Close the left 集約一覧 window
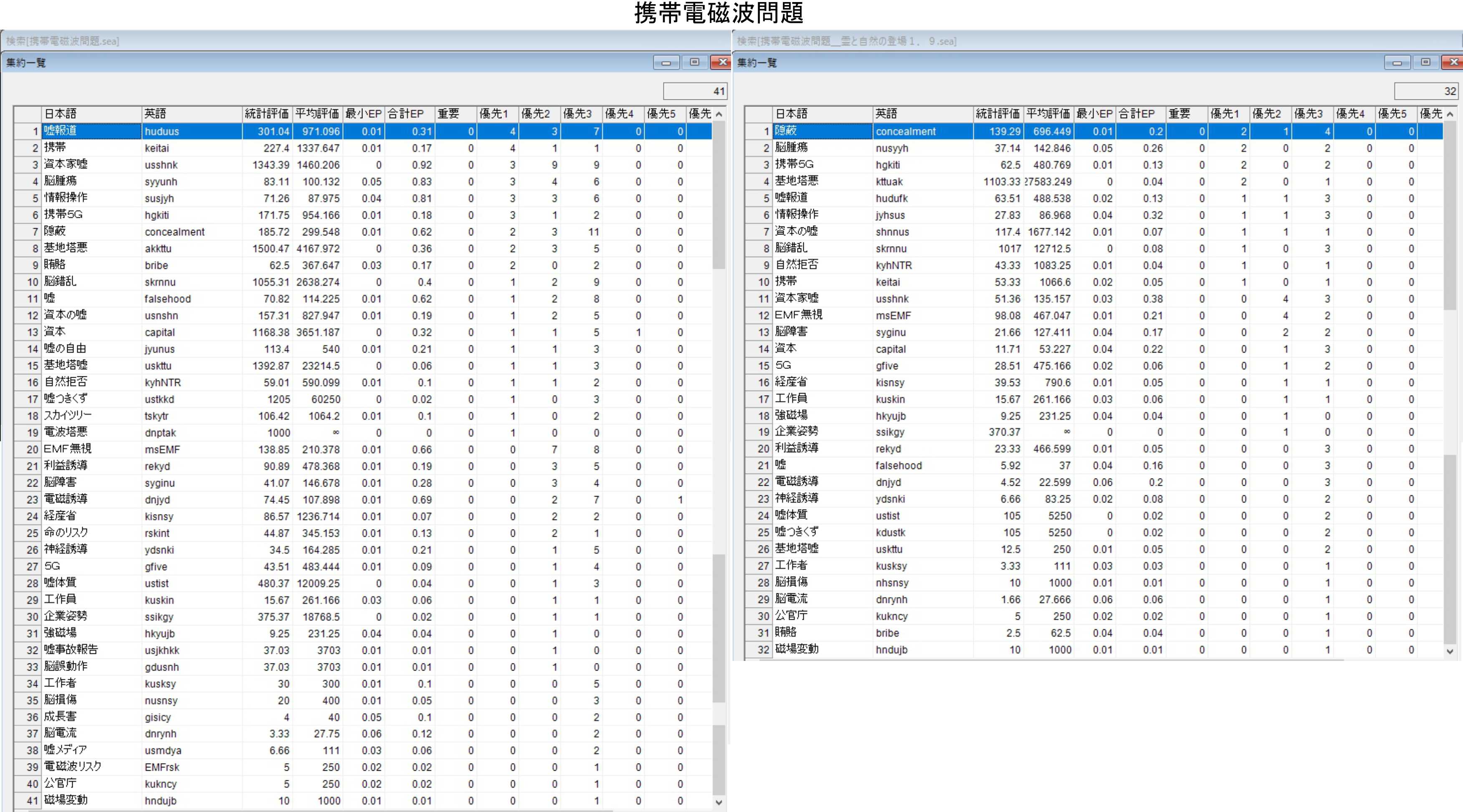The image size is (1463, 812). (721, 63)
